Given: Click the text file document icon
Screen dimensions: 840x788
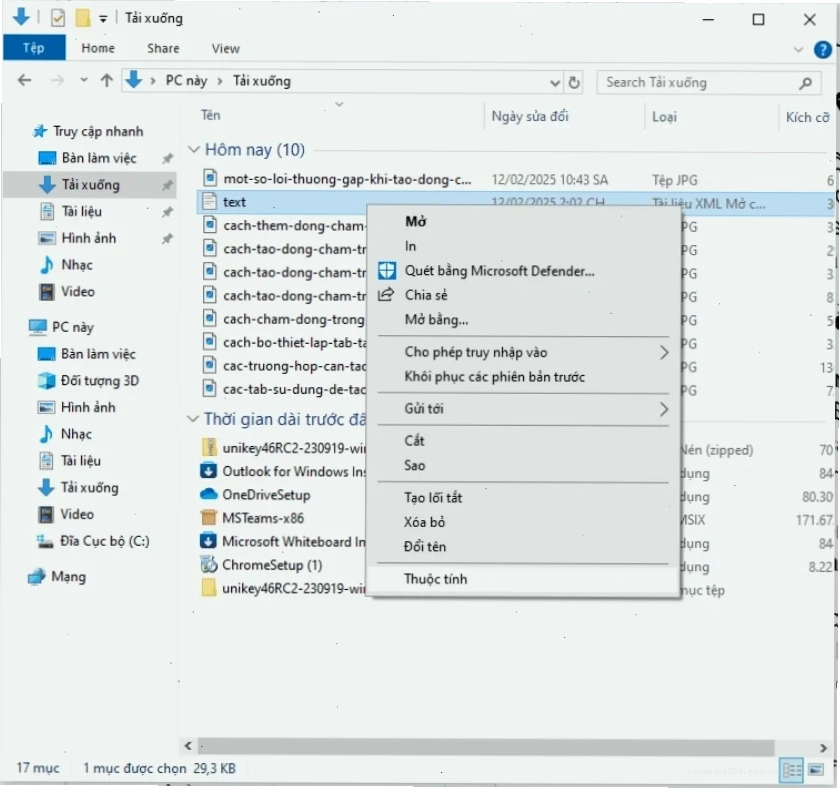Looking at the screenshot, I should coord(209,201).
